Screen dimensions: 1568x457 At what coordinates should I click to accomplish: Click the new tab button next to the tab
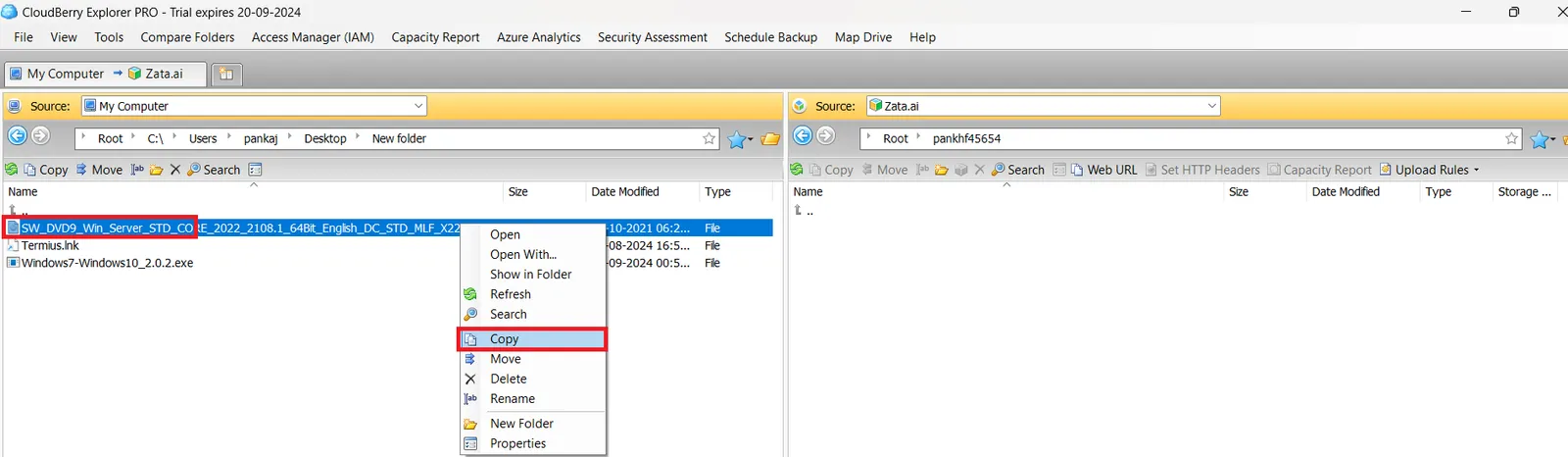coord(226,74)
